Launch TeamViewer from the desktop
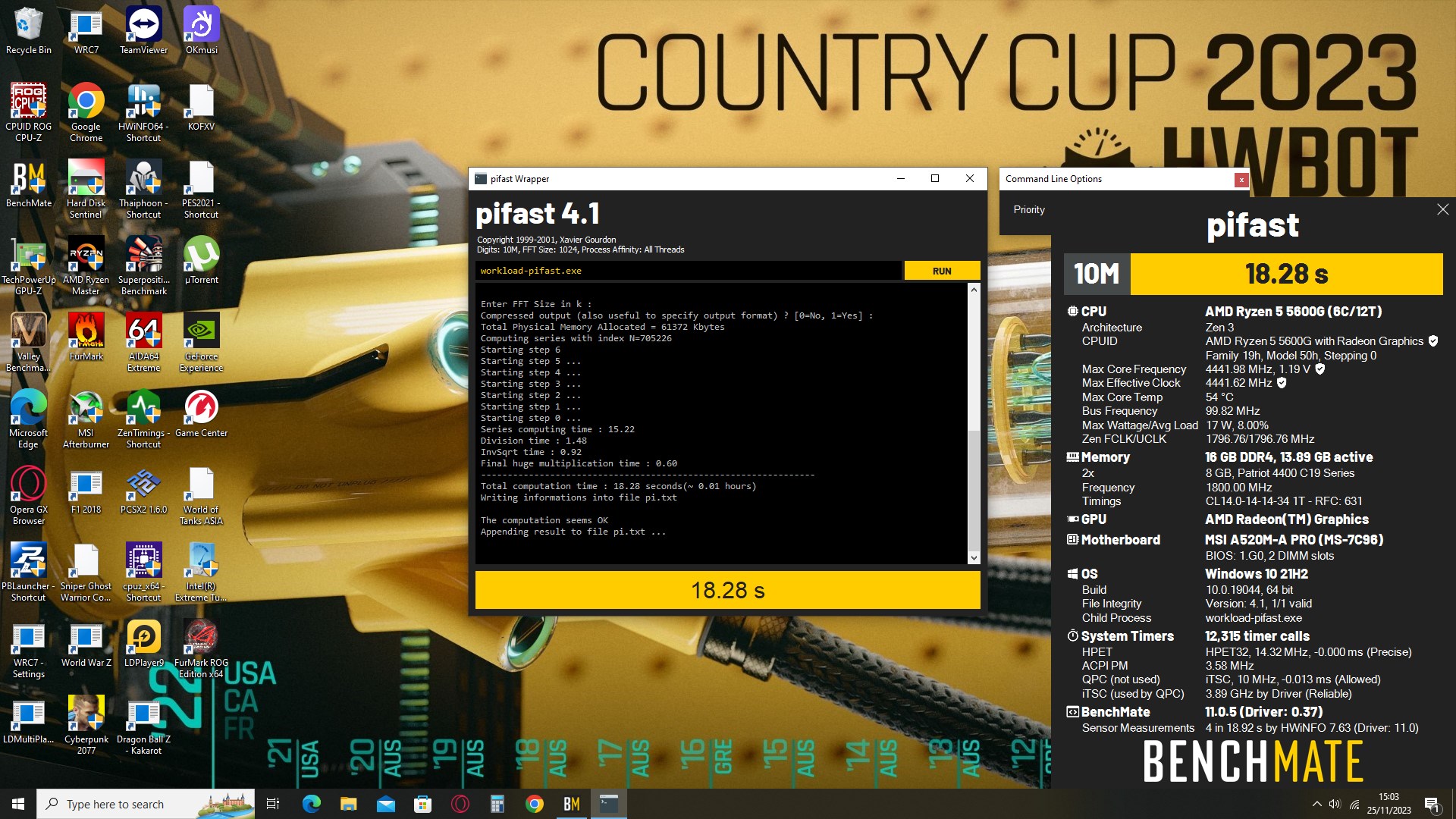The width and height of the screenshot is (1456, 819). (143, 30)
